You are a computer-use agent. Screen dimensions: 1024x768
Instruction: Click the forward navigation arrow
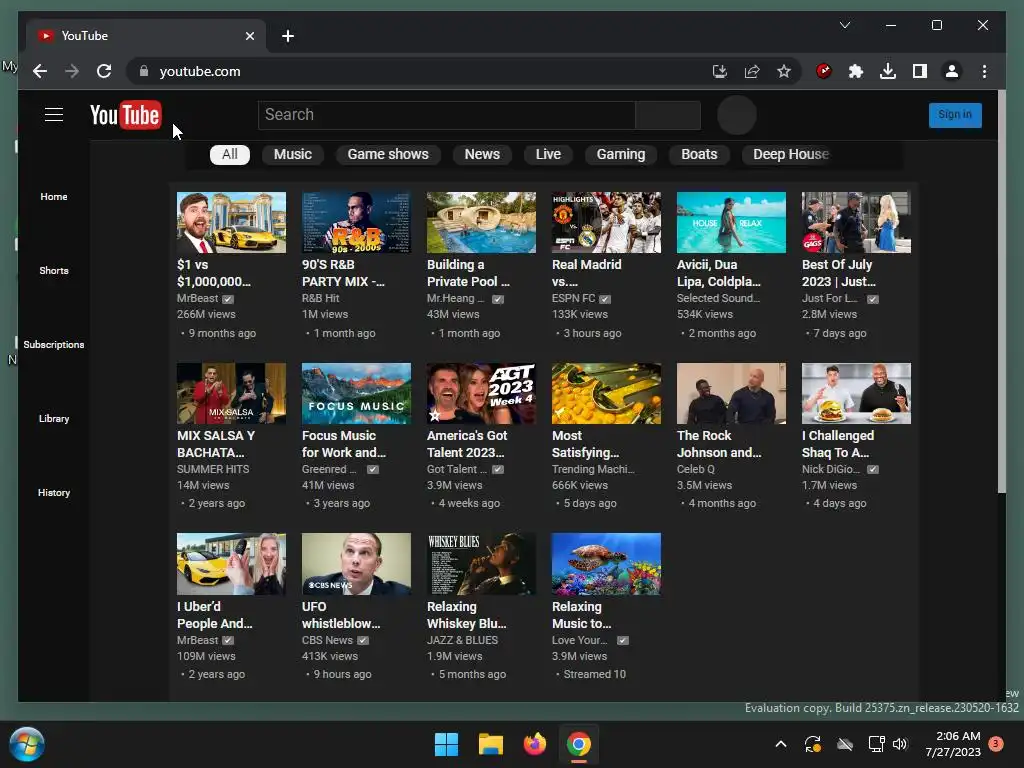click(x=72, y=71)
